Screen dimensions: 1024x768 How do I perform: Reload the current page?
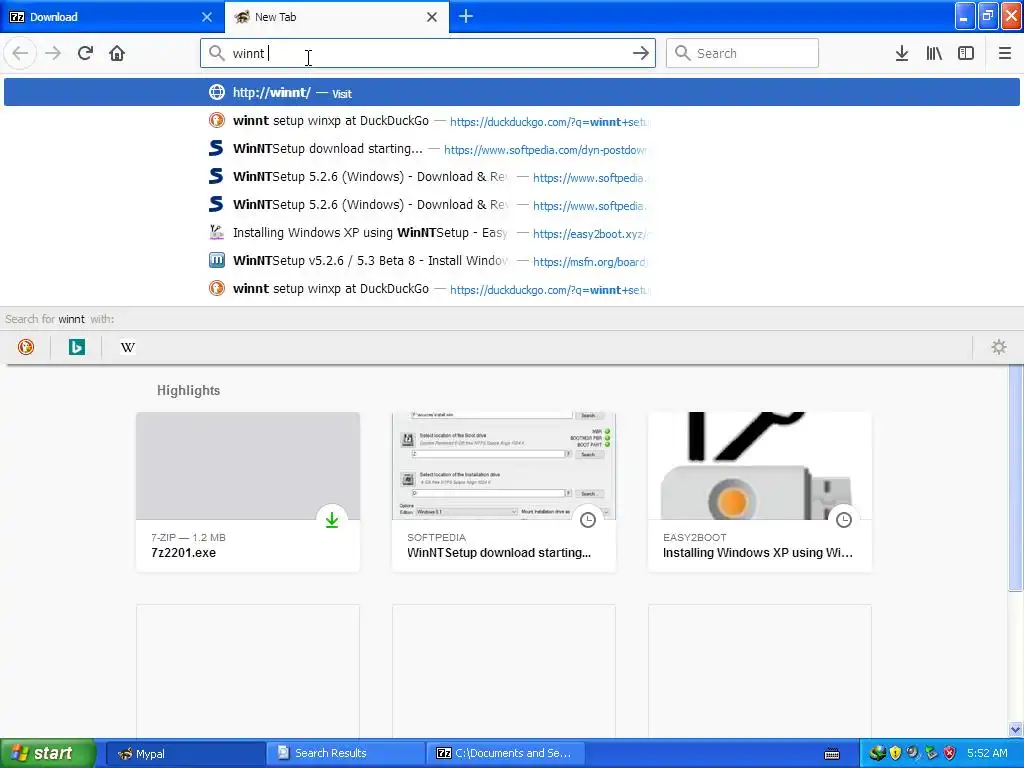tap(85, 53)
